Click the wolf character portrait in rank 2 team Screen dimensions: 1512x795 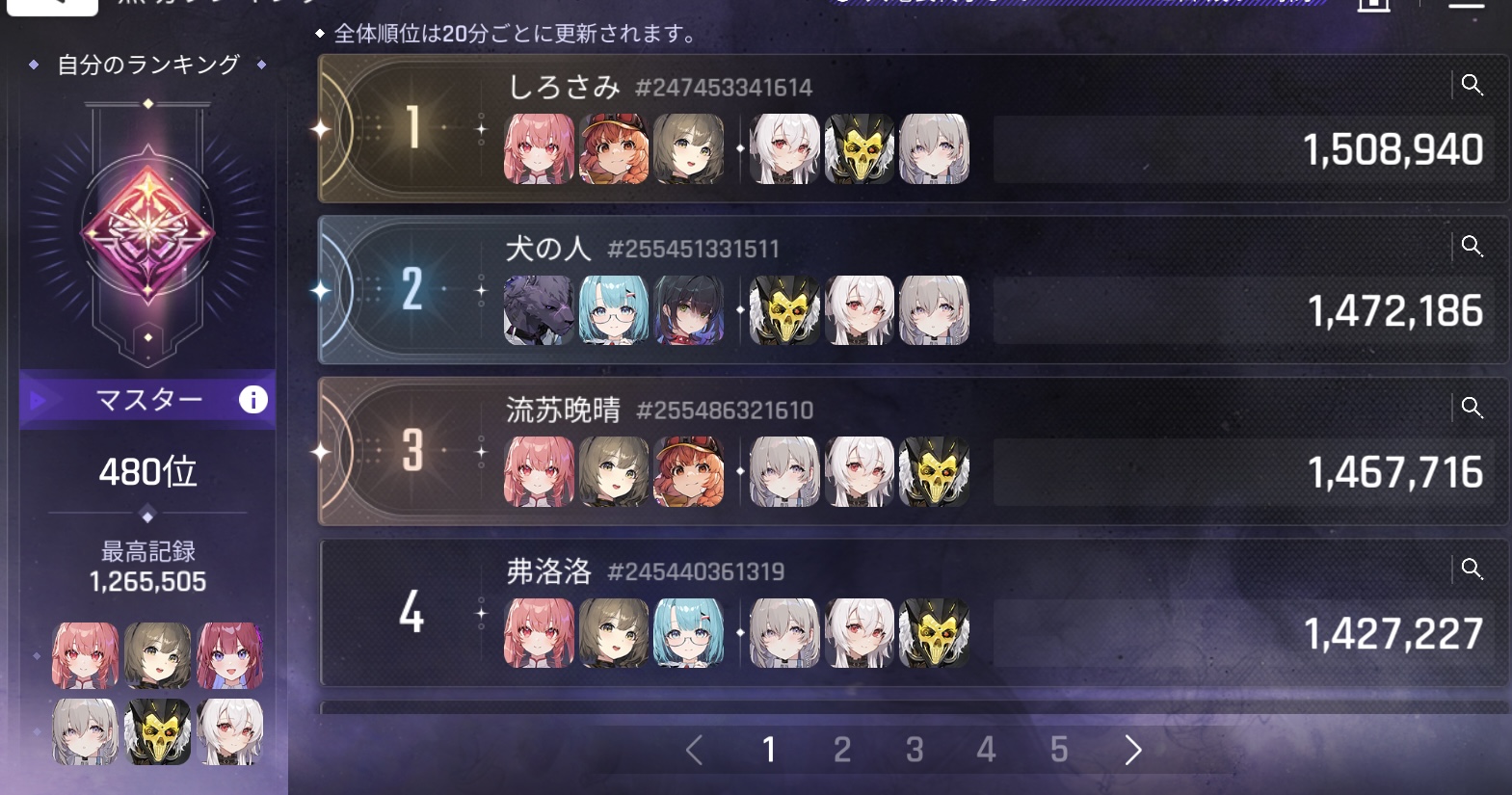point(539,310)
